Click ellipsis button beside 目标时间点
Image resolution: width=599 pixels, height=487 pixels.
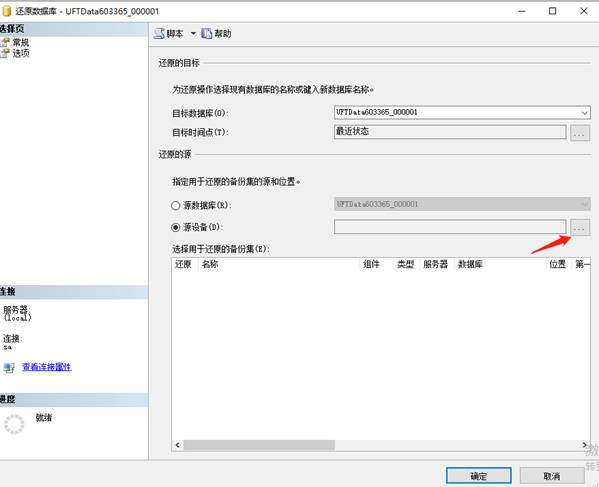click(x=580, y=133)
